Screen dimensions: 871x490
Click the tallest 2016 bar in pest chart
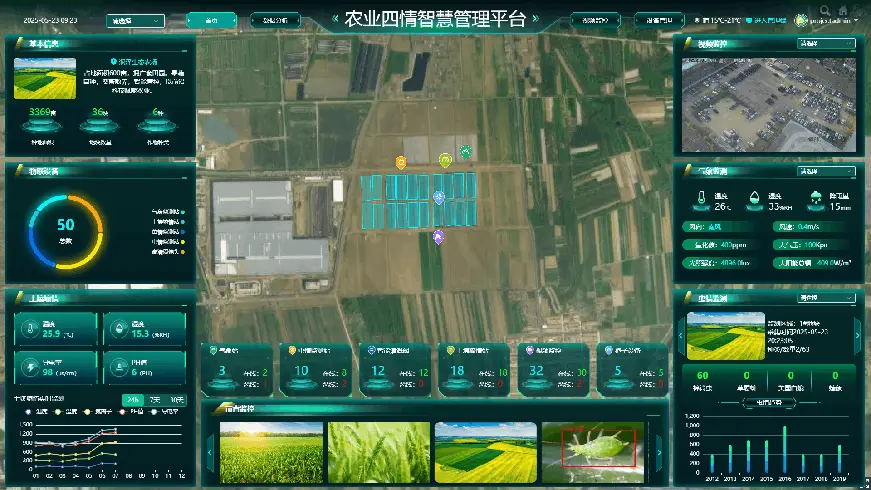pos(784,449)
